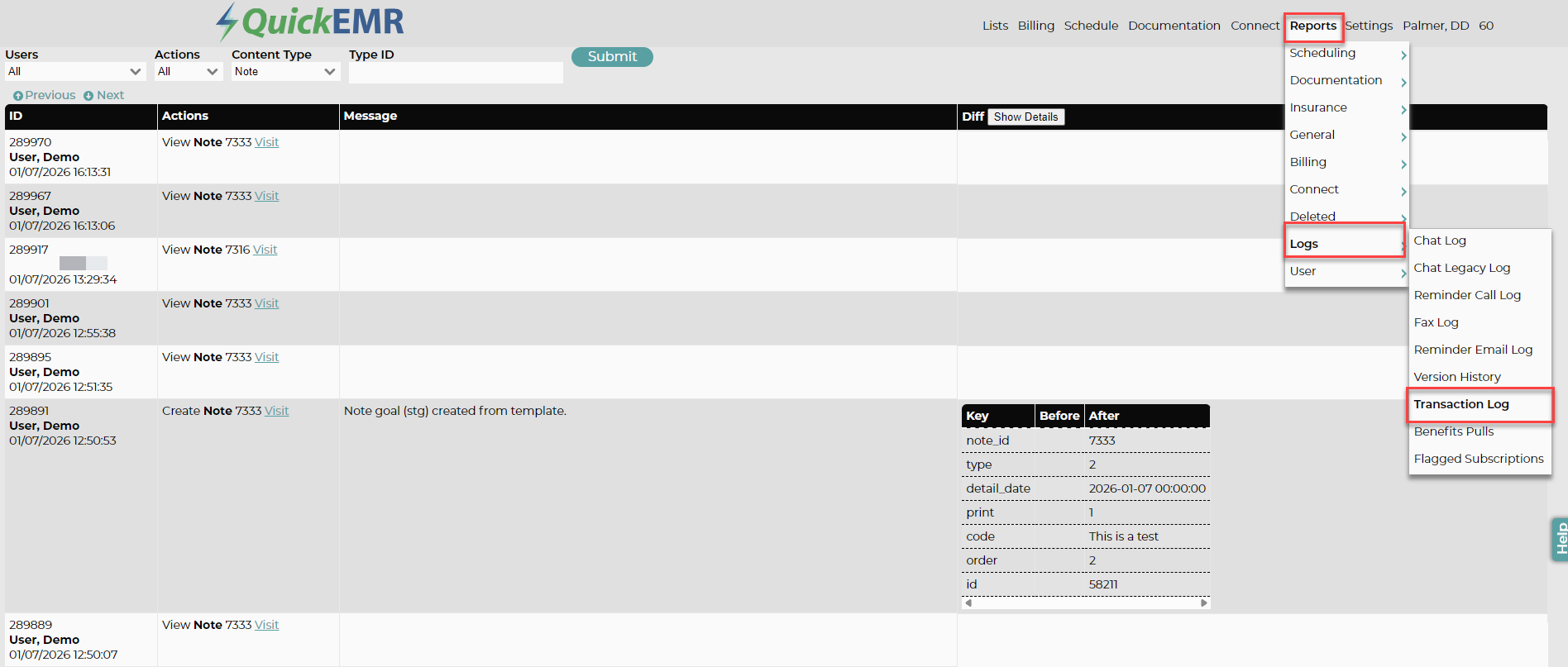Open the Users dropdown filter
Screen dimensions: 1568x667
75,72
